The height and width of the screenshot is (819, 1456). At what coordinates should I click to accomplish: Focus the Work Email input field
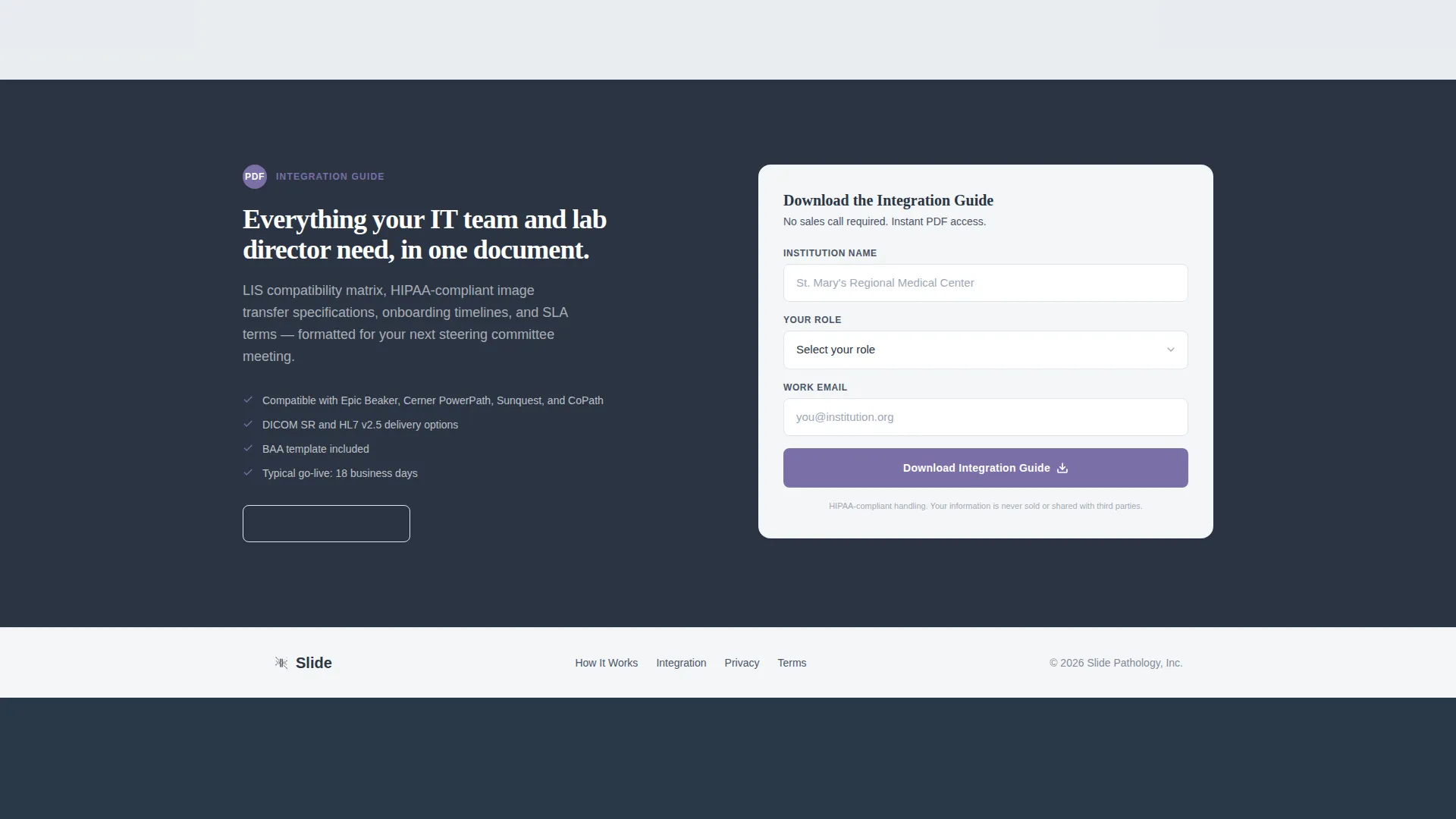pos(985,417)
